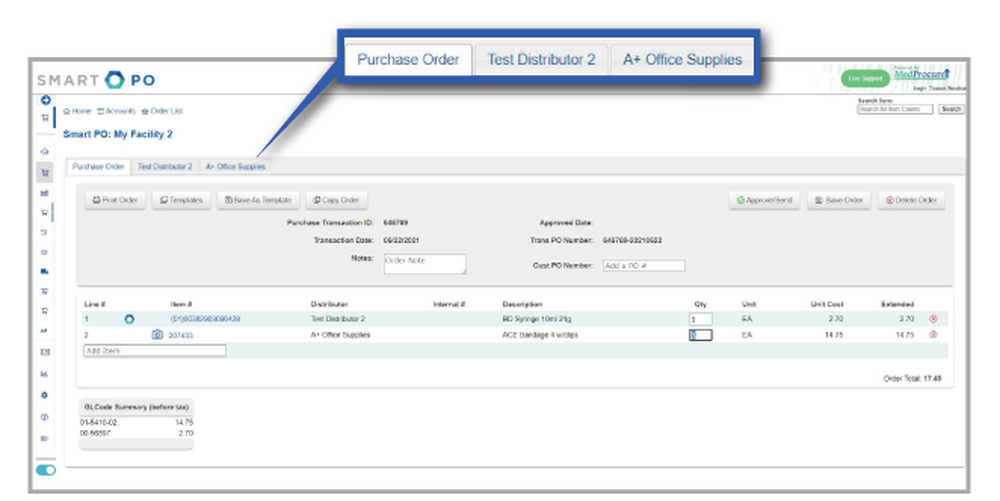Click the Approve/Send button
Screen dimensions: 1000x501
[764, 200]
